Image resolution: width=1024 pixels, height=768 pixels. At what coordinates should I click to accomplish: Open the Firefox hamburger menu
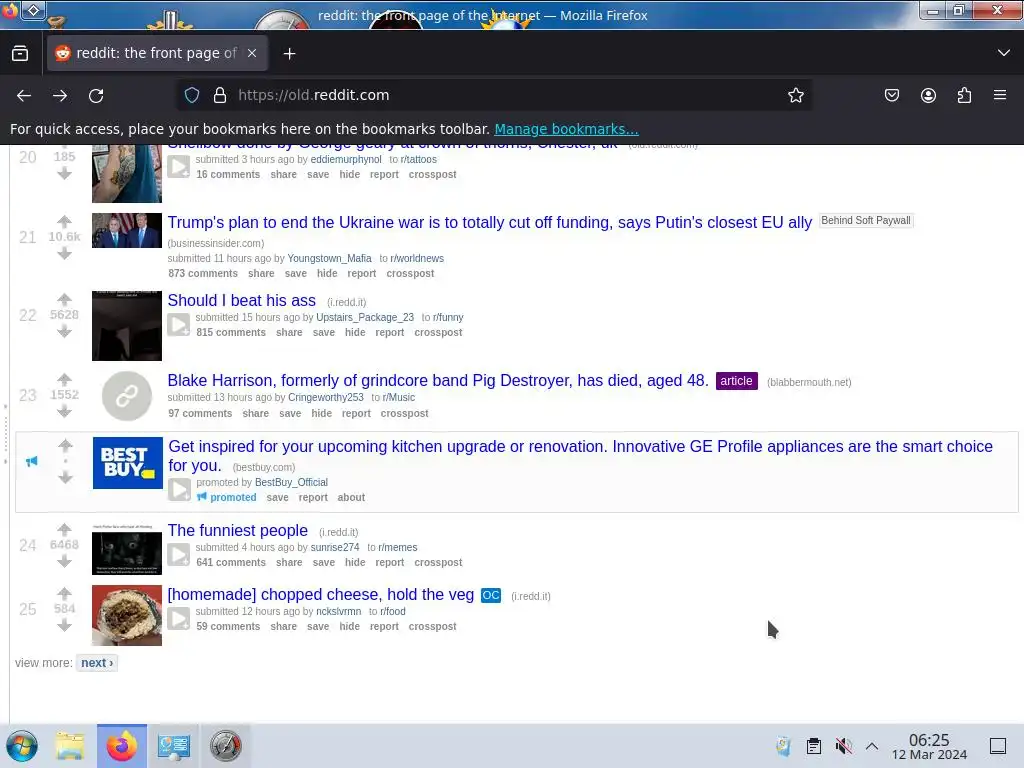pos(1000,95)
